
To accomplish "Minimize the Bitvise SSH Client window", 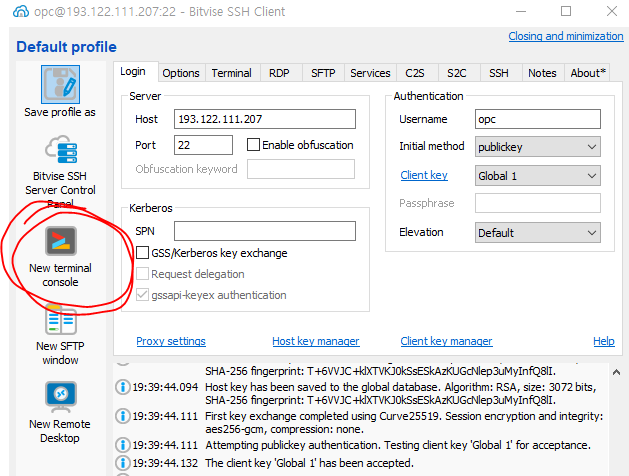I will [521, 11].
